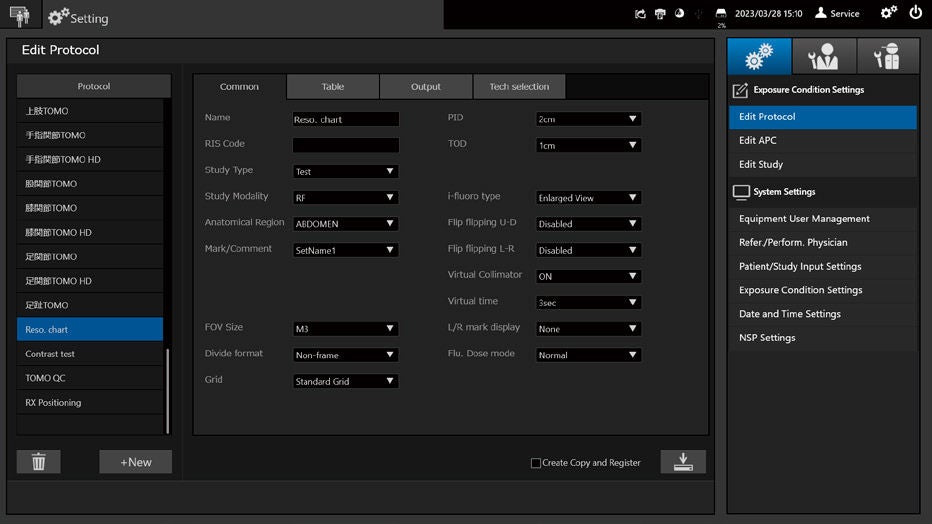The image size is (932, 524).
Task: Select the 足趾TOMO protocol
Action: [x=90, y=305]
